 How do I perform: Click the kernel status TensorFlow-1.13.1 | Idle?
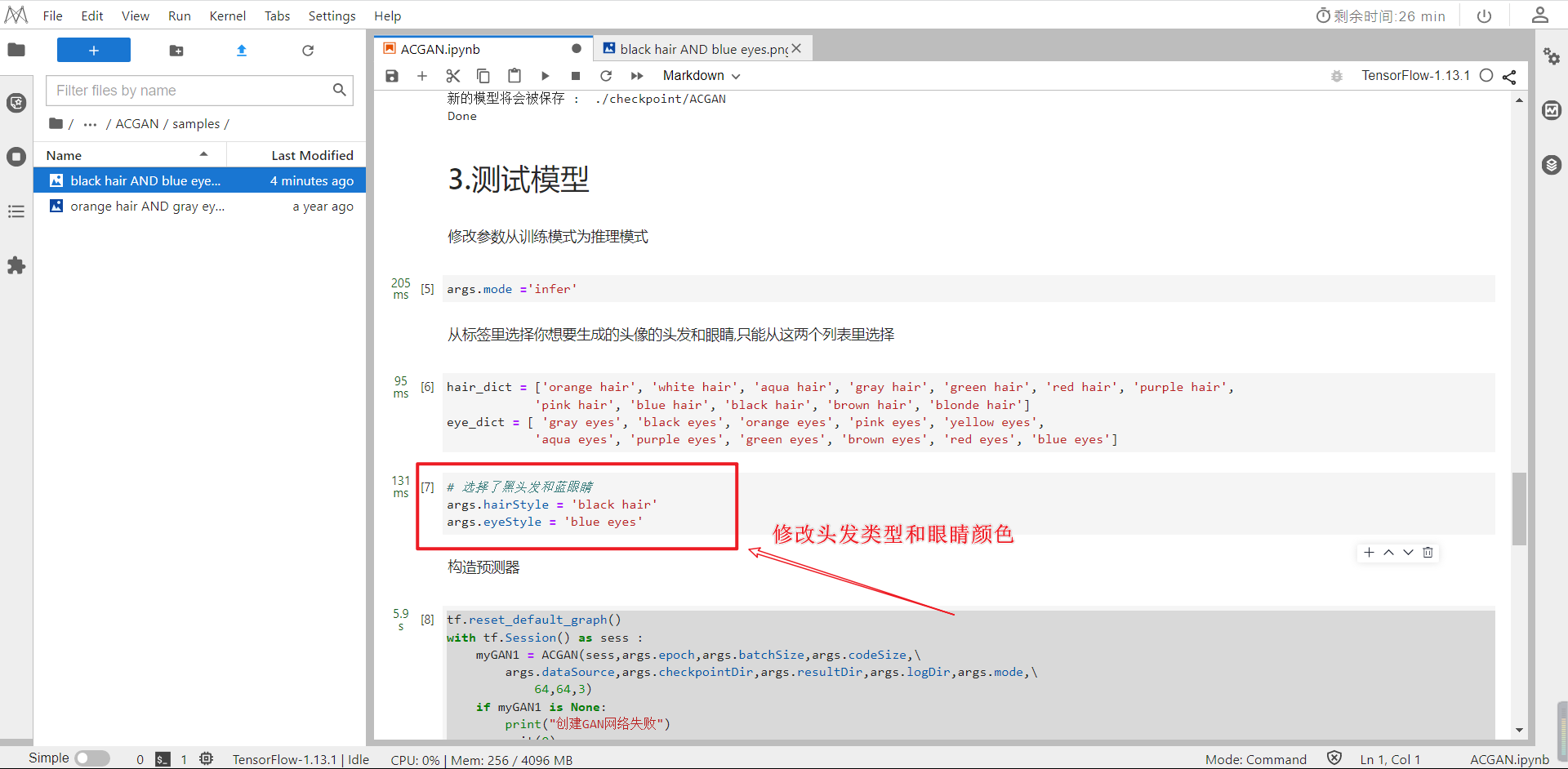(301, 759)
